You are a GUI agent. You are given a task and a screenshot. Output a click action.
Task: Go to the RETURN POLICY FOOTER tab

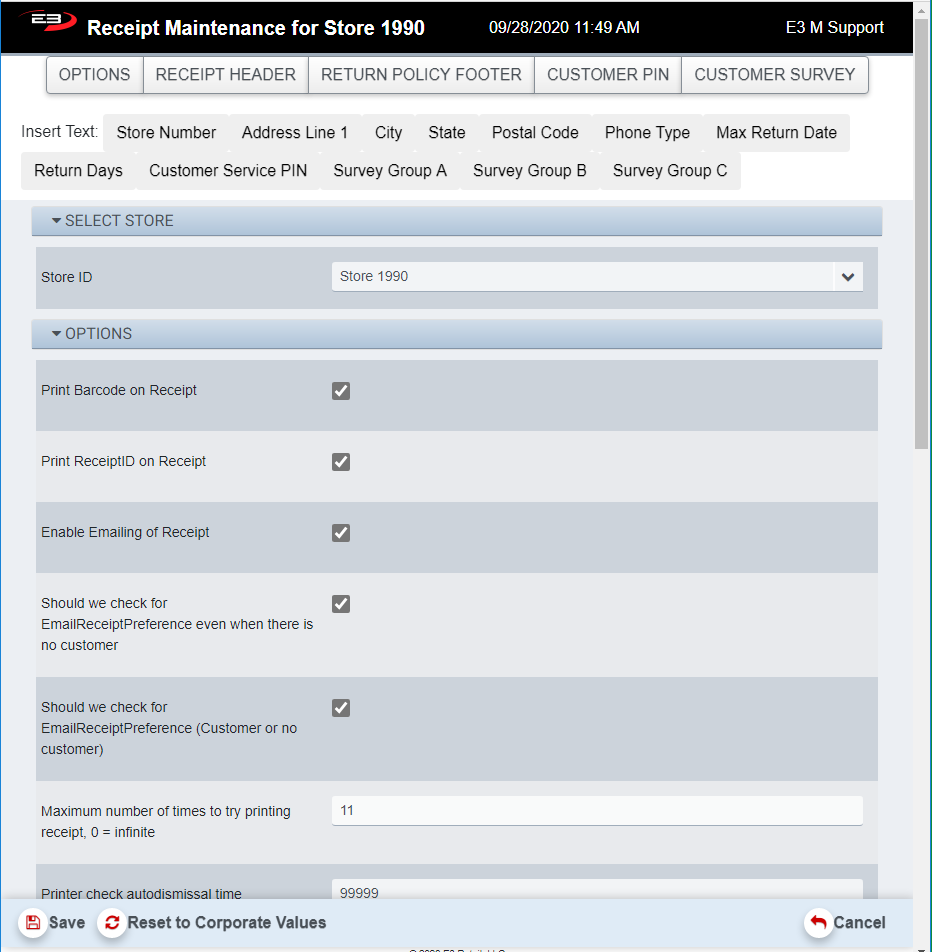[x=421, y=75]
